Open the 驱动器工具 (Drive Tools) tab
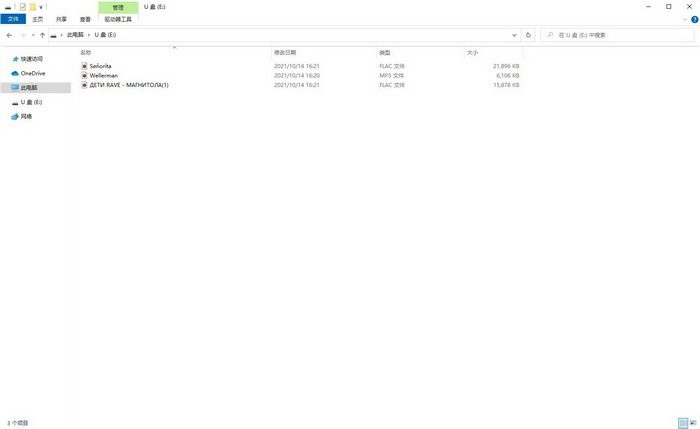This screenshot has height=429, width=700. click(118, 19)
